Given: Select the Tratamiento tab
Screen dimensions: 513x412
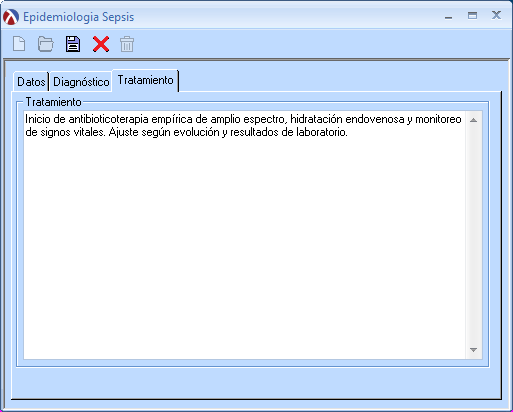Looking at the screenshot, I should pyautogui.click(x=145, y=80).
